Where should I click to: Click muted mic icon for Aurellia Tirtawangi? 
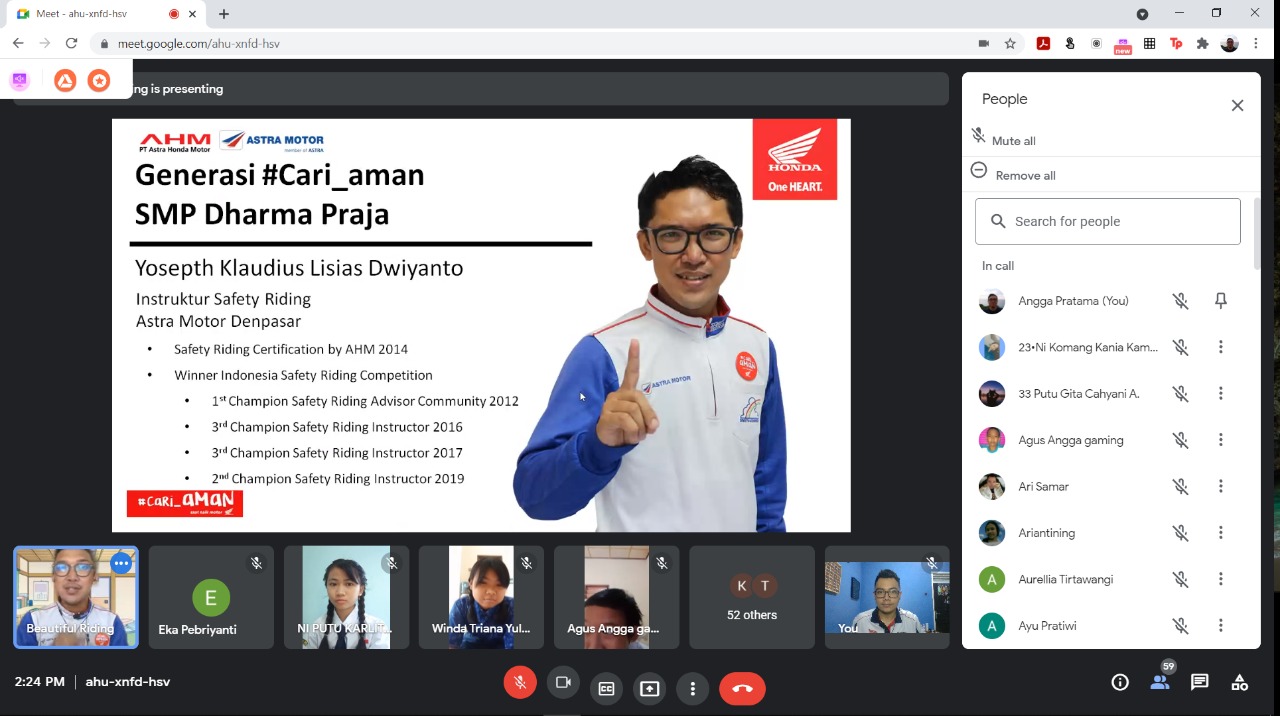(1181, 580)
